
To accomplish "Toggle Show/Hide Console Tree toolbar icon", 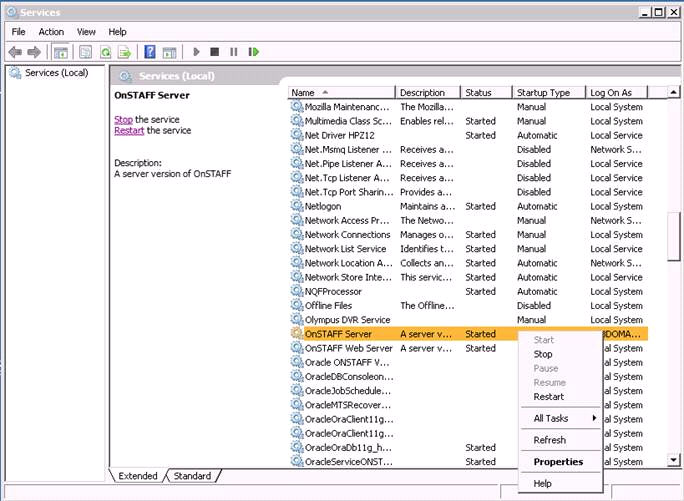I will [61, 52].
